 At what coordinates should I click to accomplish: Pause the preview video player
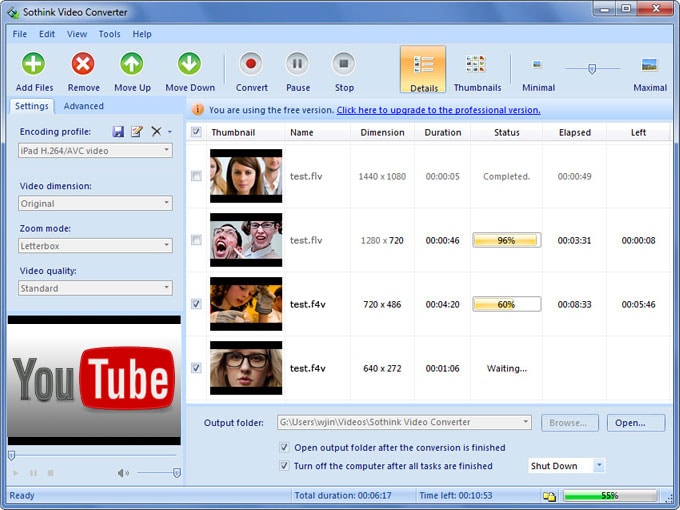(33, 473)
